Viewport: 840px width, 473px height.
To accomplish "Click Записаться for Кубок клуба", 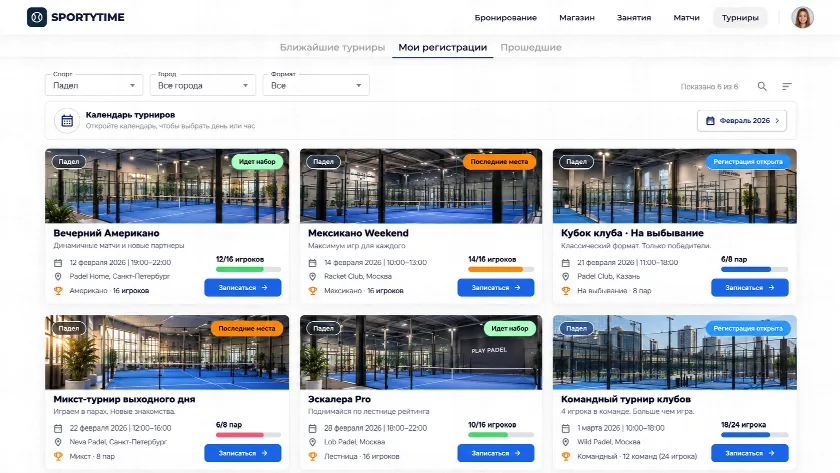I will pyautogui.click(x=749, y=288).
